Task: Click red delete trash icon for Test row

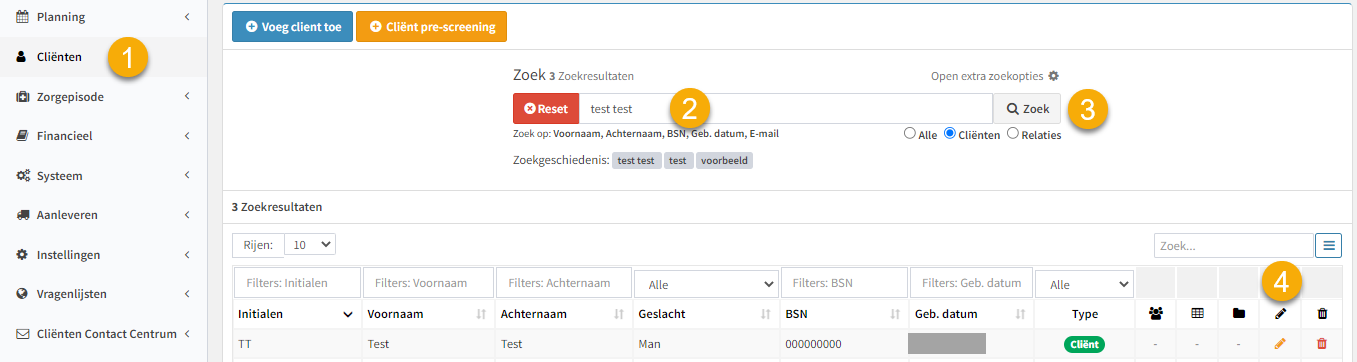Action: pos(1322,344)
